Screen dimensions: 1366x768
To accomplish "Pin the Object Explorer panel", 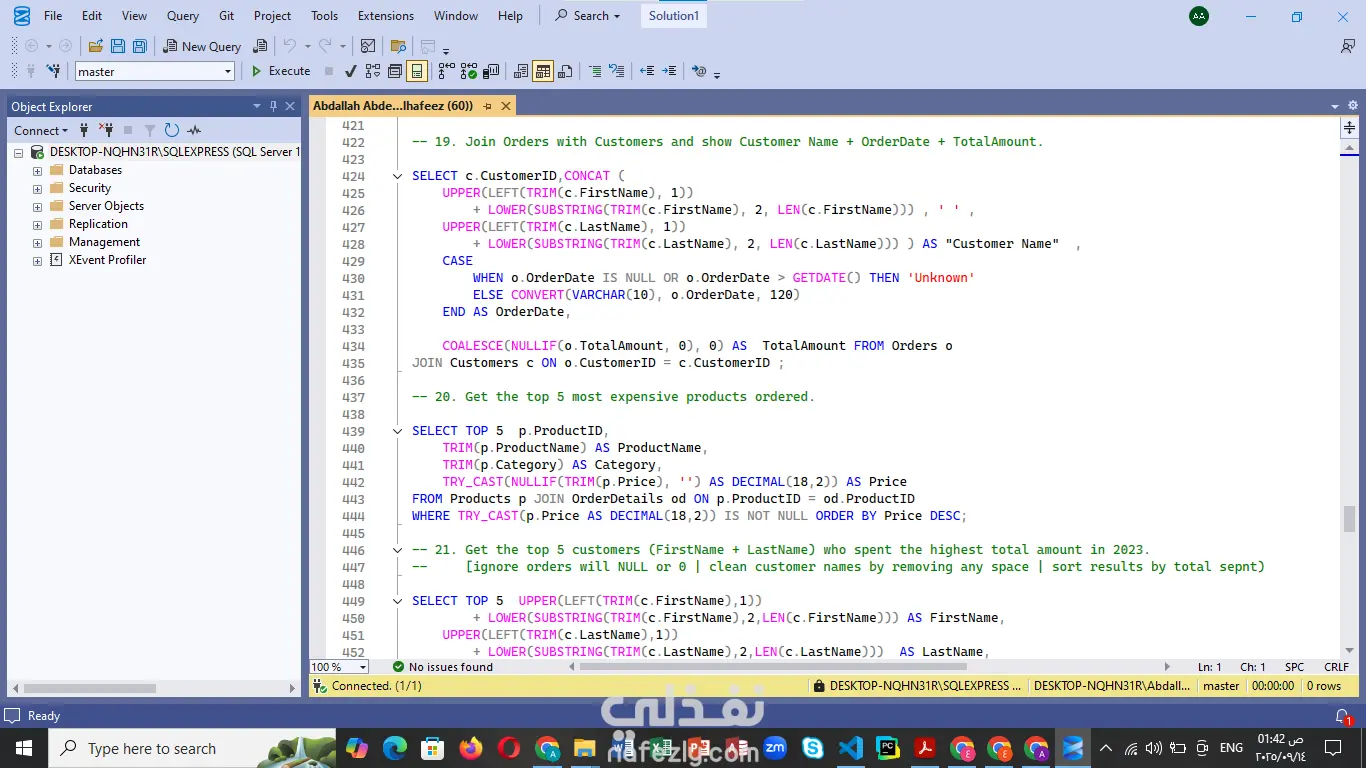I will click(x=273, y=106).
